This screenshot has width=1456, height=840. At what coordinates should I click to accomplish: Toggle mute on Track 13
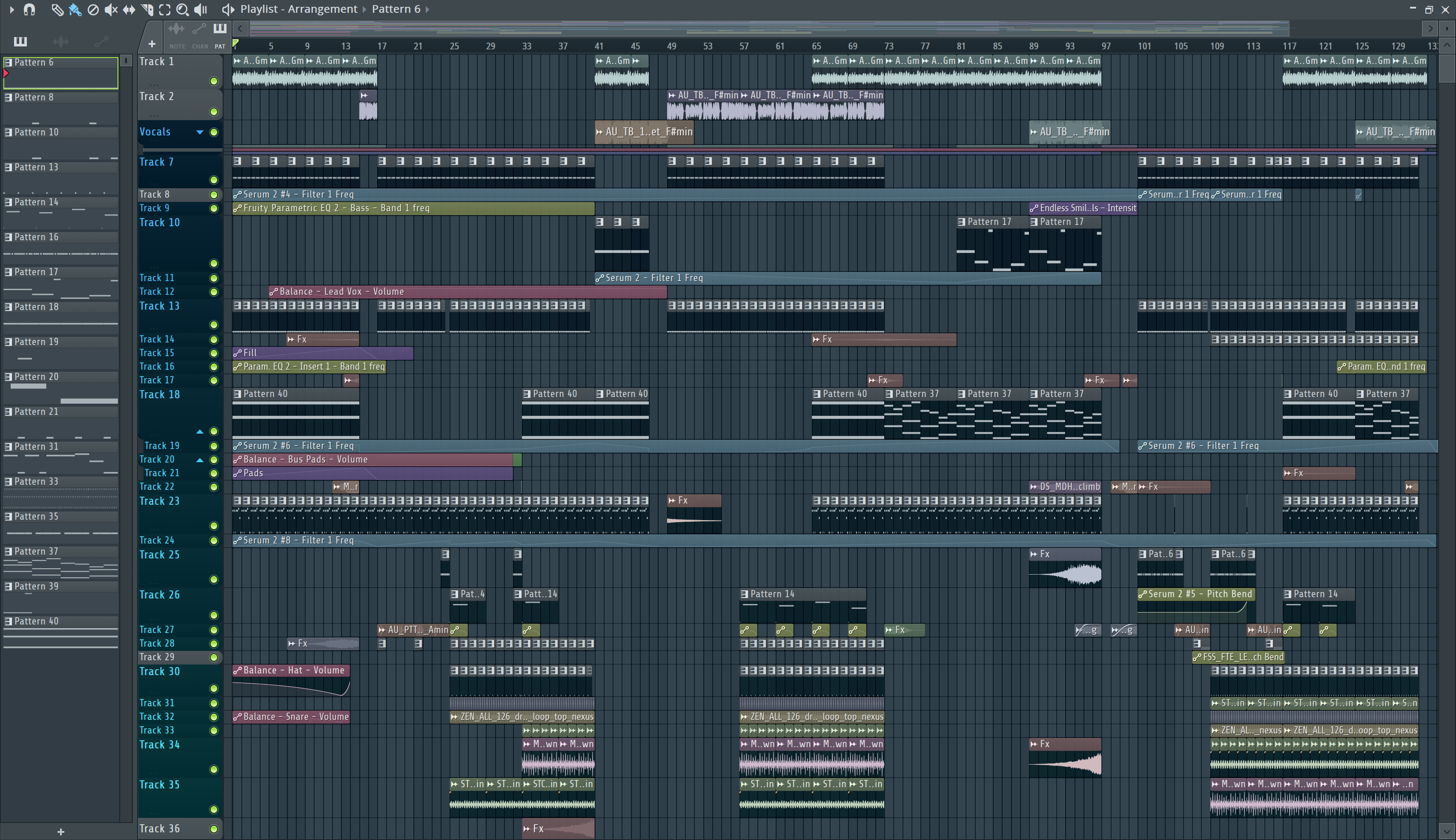click(214, 325)
